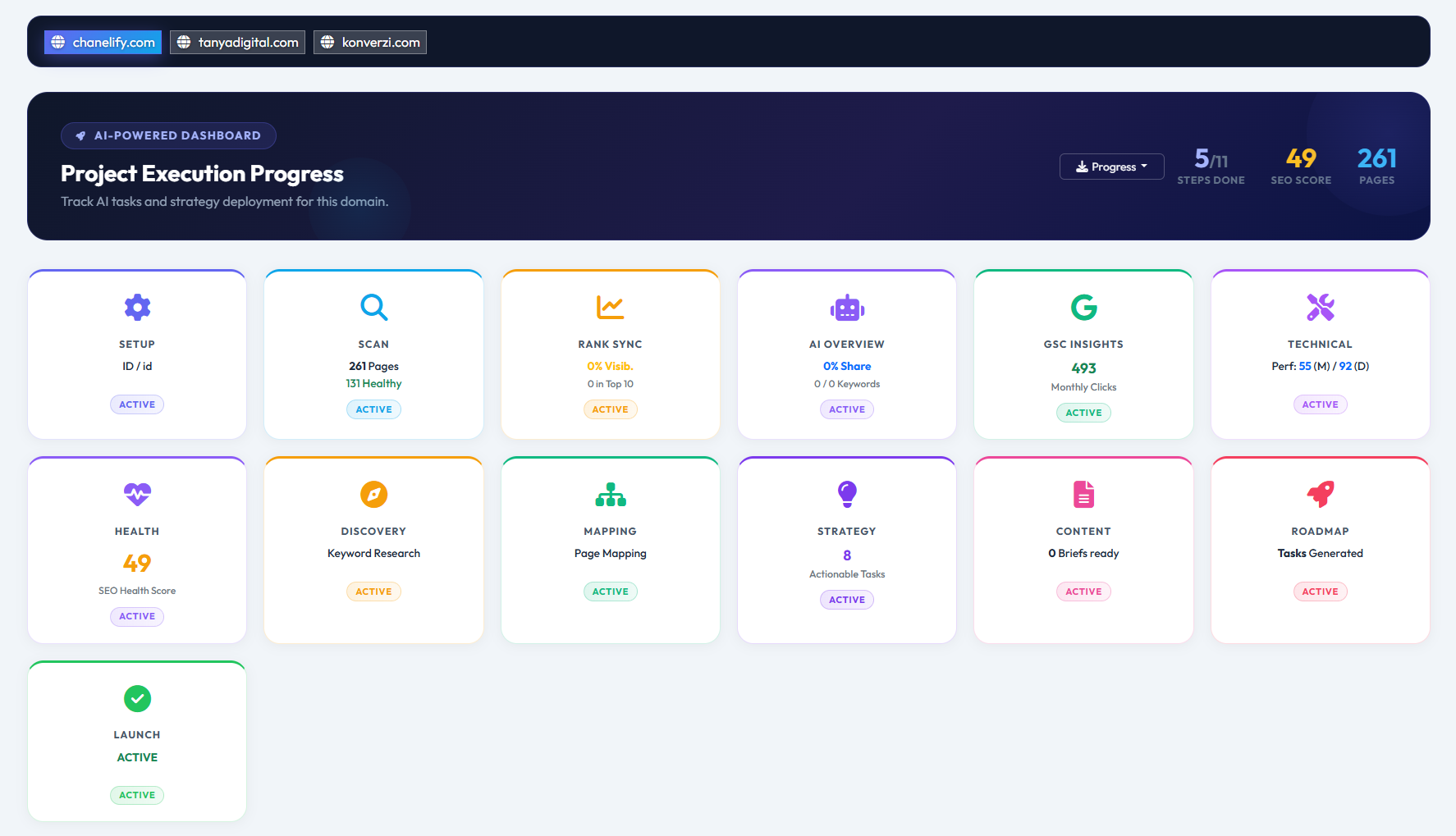Click the "0% Visib." value on Rank Sync

tap(610, 366)
